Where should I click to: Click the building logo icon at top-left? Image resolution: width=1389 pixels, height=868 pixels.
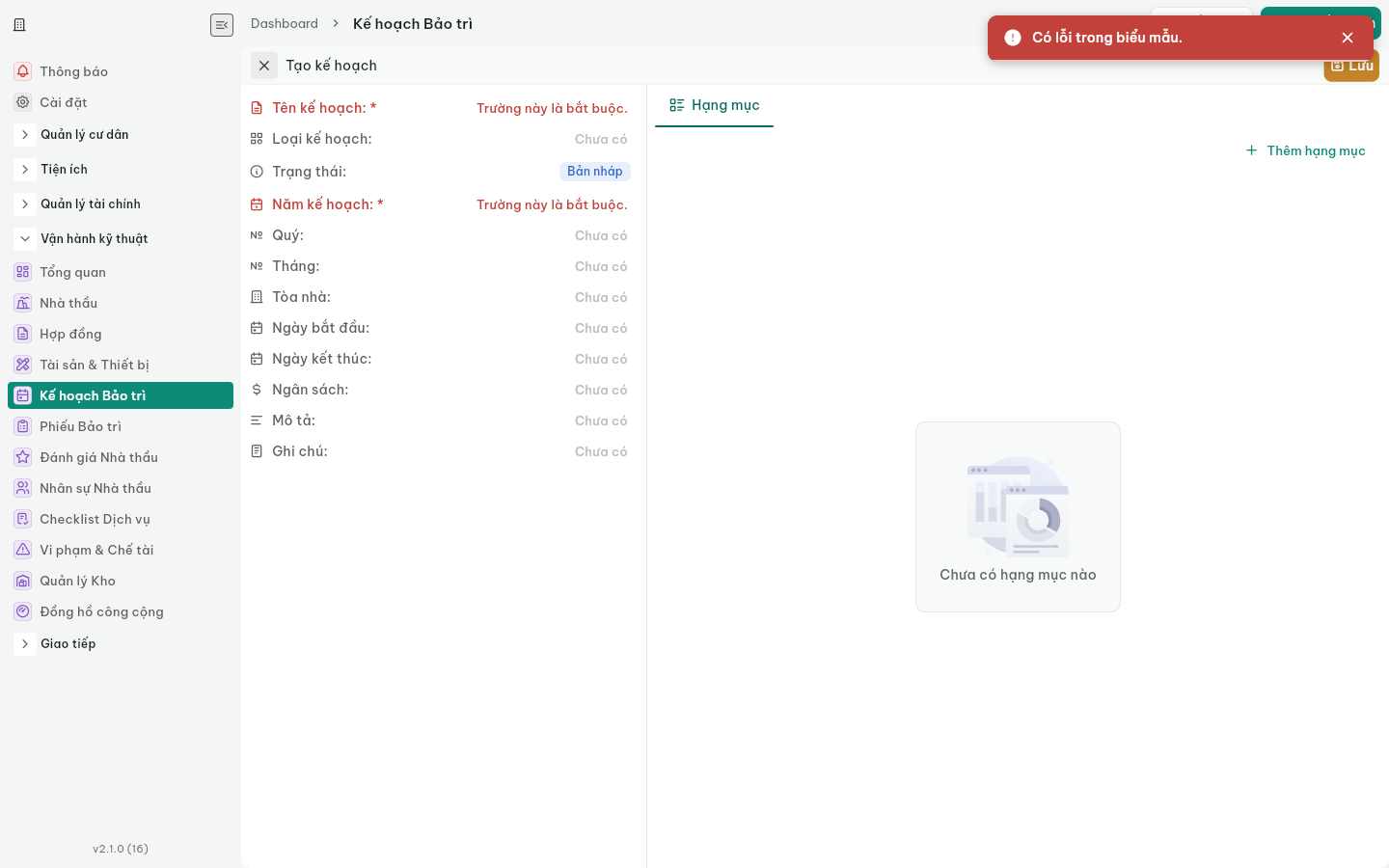19,25
